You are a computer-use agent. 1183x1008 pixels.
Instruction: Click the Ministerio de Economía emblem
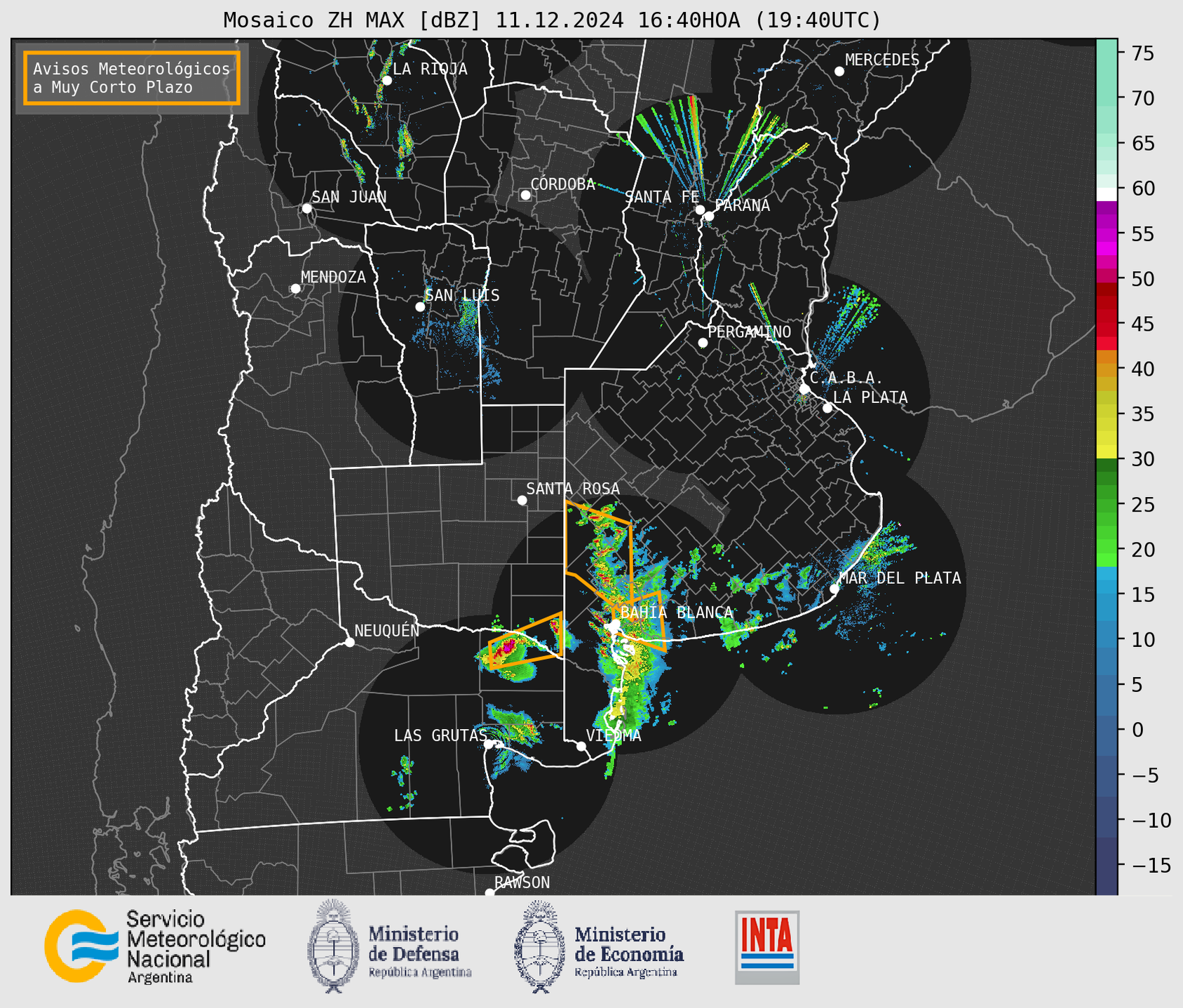[x=539, y=946]
